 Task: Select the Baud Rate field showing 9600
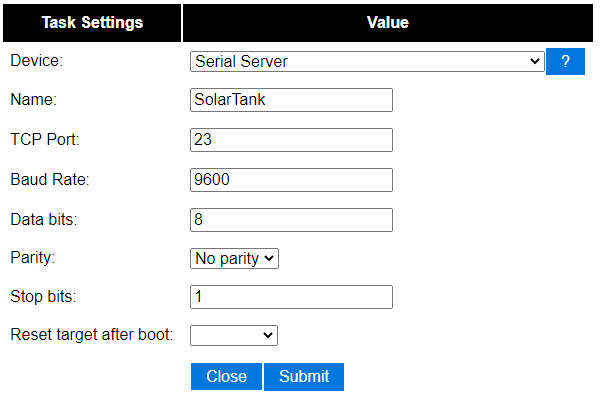291,180
